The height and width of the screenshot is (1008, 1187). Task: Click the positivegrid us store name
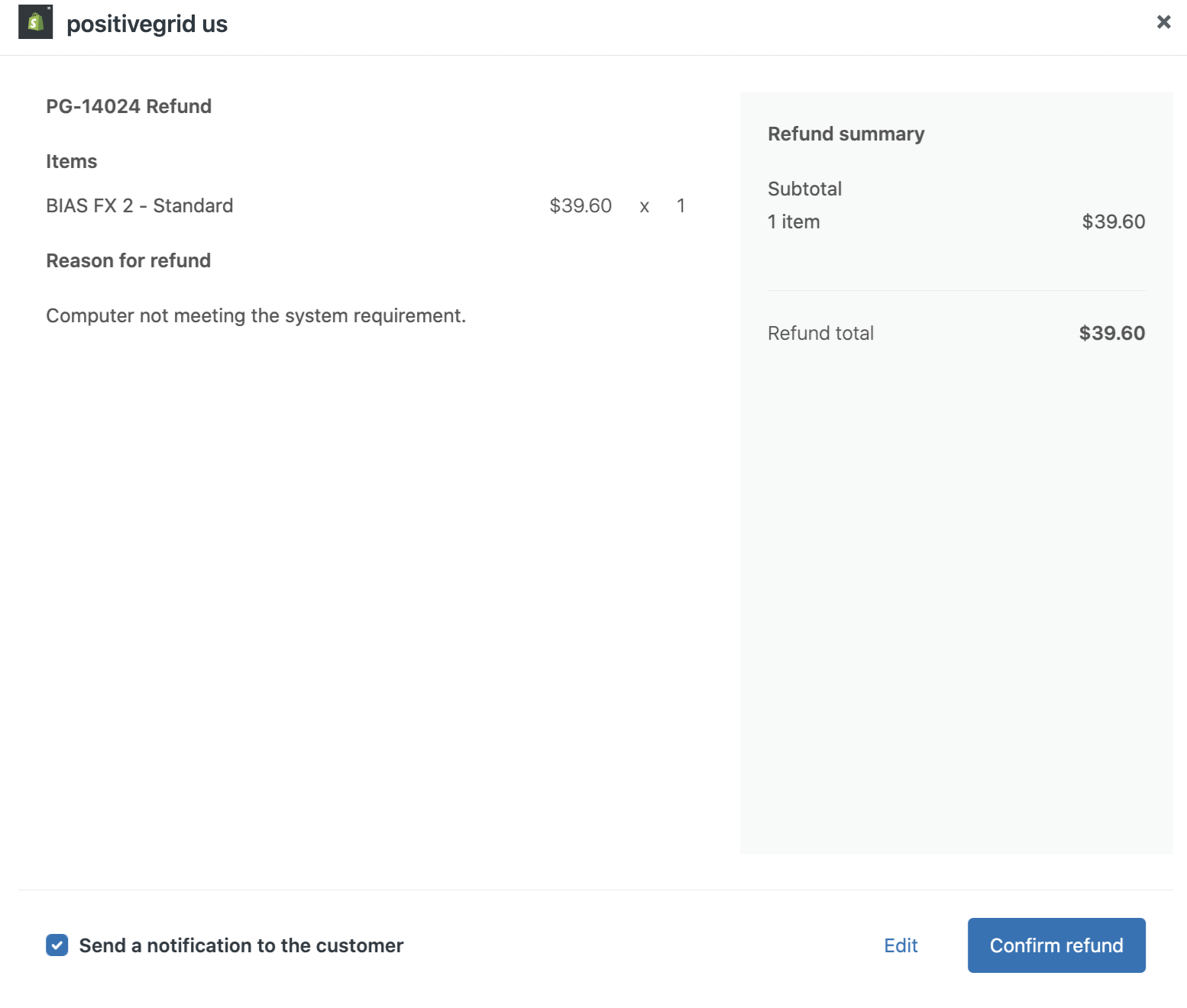click(x=147, y=24)
